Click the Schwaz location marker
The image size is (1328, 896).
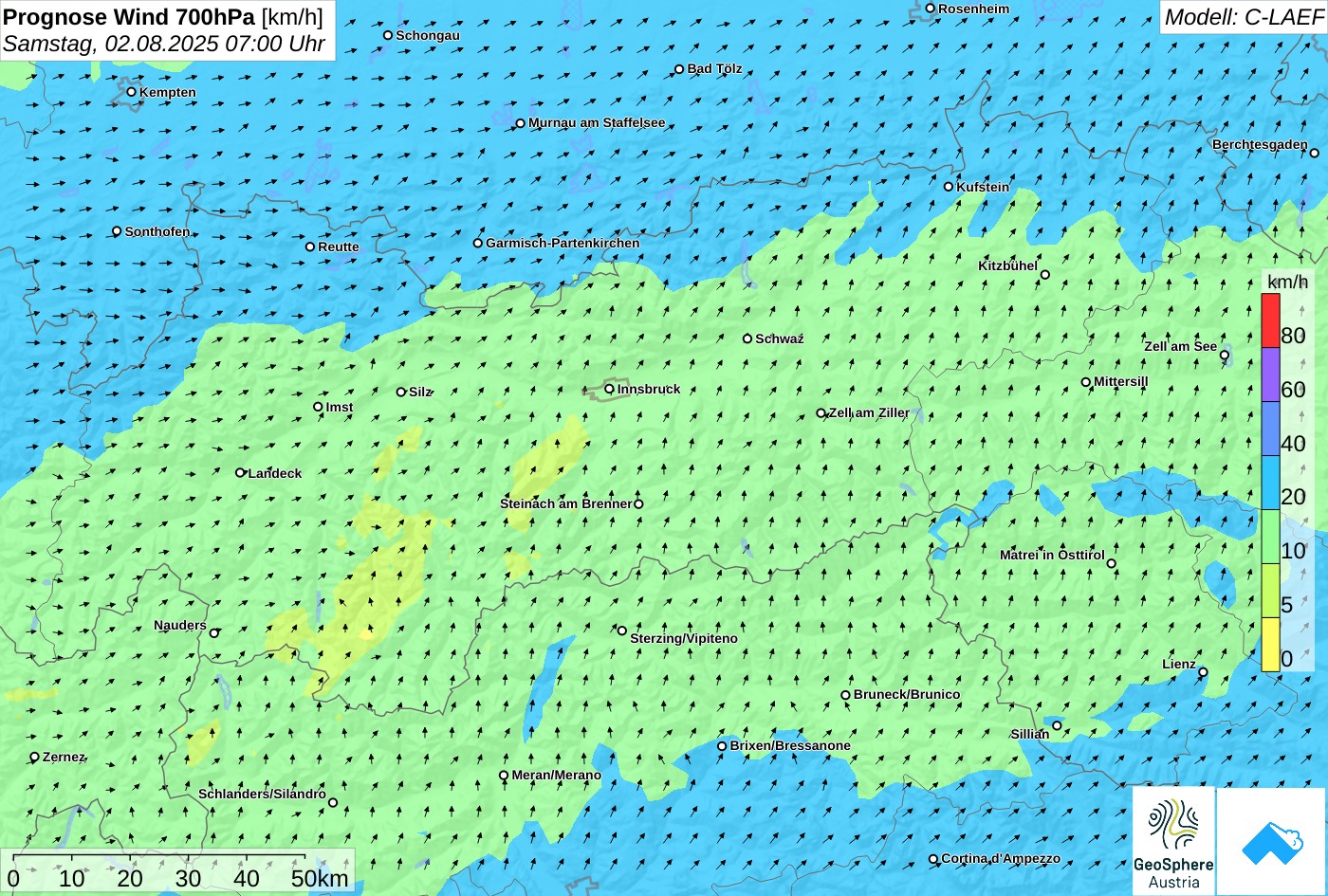pyautogui.click(x=747, y=338)
